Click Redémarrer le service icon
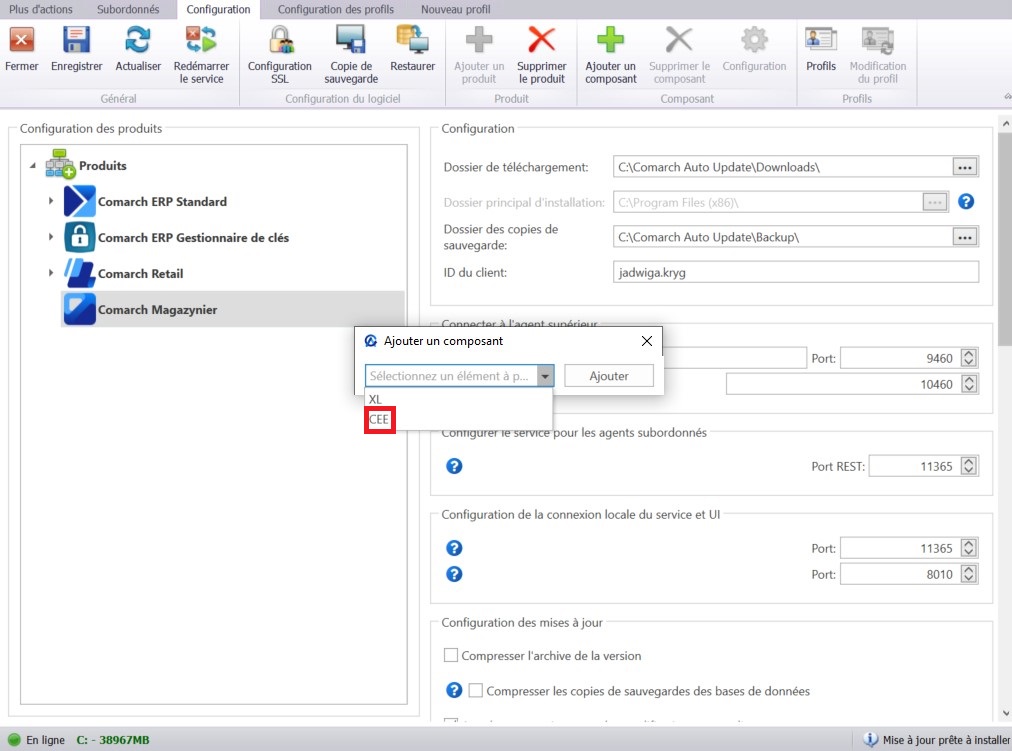This screenshot has width=1012, height=751. (x=201, y=40)
